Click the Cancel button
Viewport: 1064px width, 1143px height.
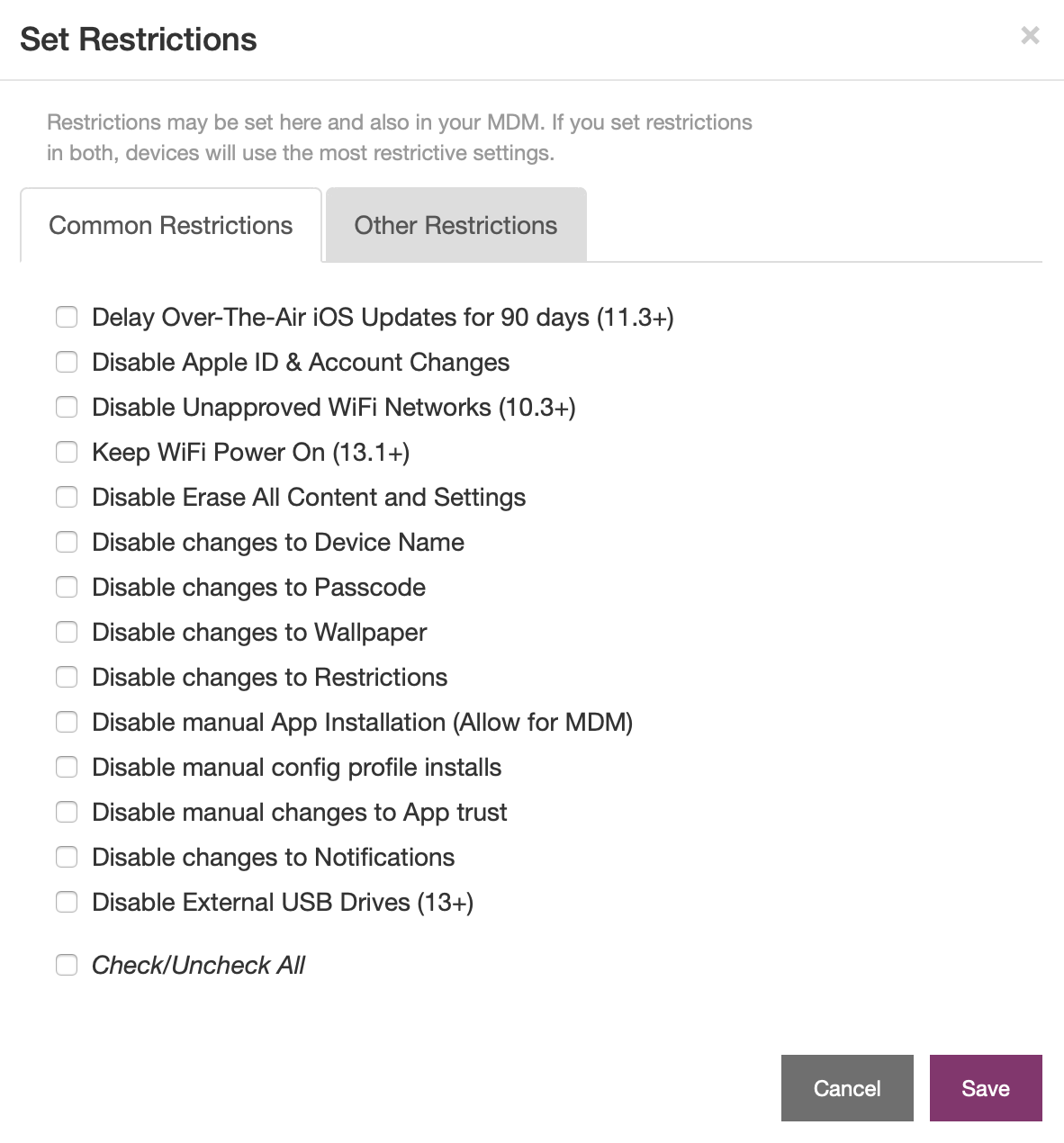pyautogui.click(x=847, y=1088)
